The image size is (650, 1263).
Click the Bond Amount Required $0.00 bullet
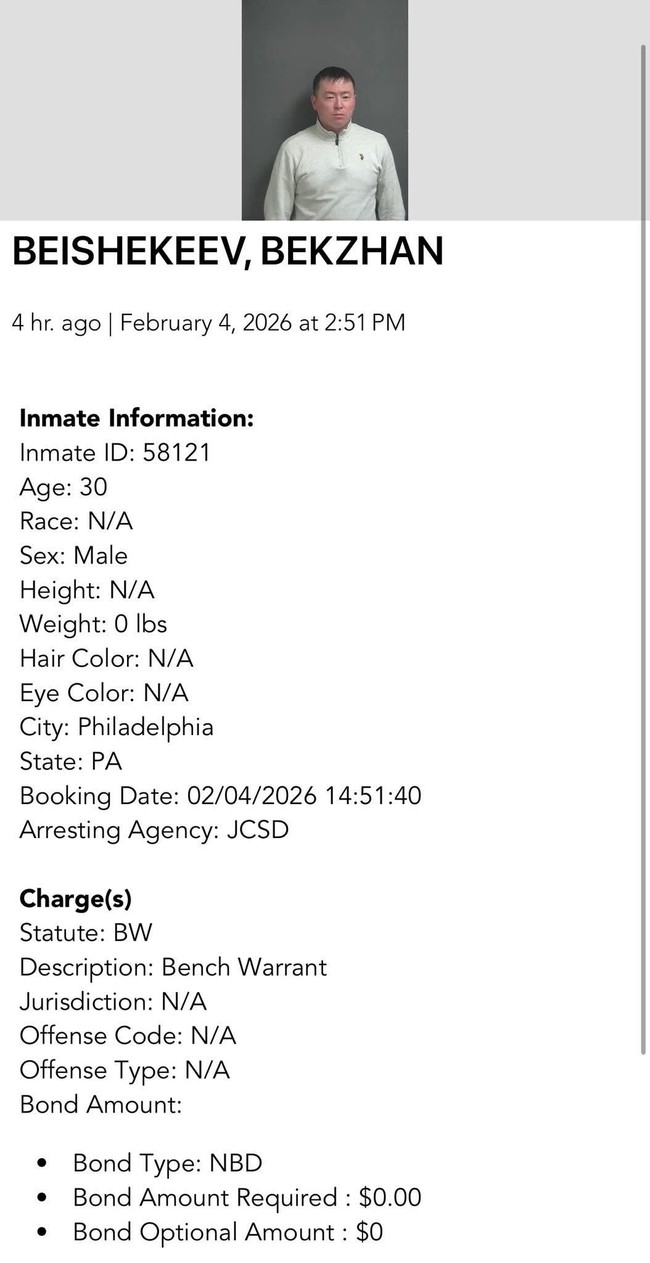pos(247,1197)
